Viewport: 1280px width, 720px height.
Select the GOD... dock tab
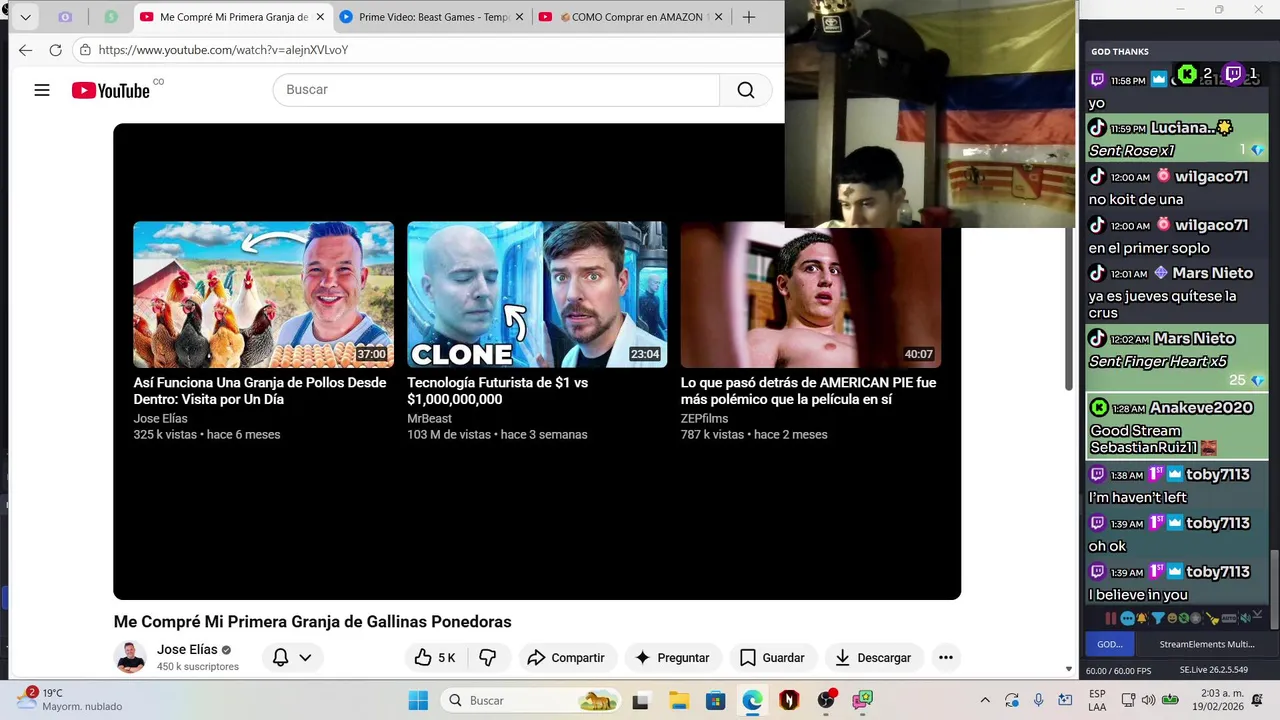pyautogui.click(x=1110, y=645)
